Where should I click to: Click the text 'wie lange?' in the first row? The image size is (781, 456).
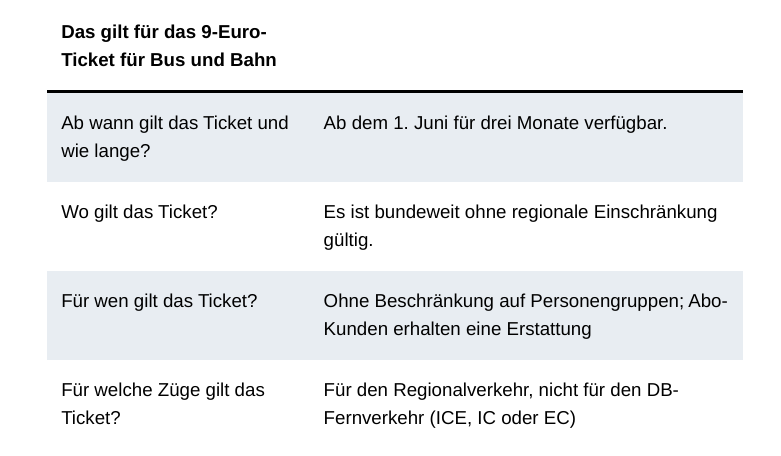pos(106,151)
